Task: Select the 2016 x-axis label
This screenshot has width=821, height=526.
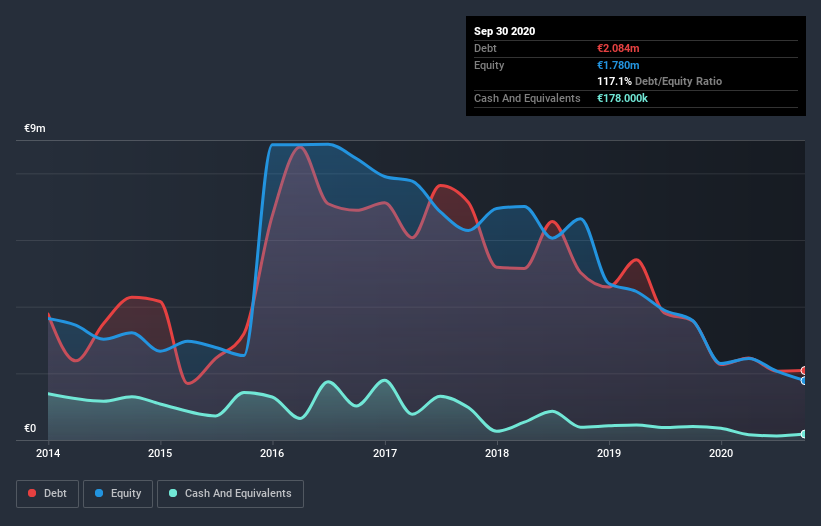Action: 272,453
